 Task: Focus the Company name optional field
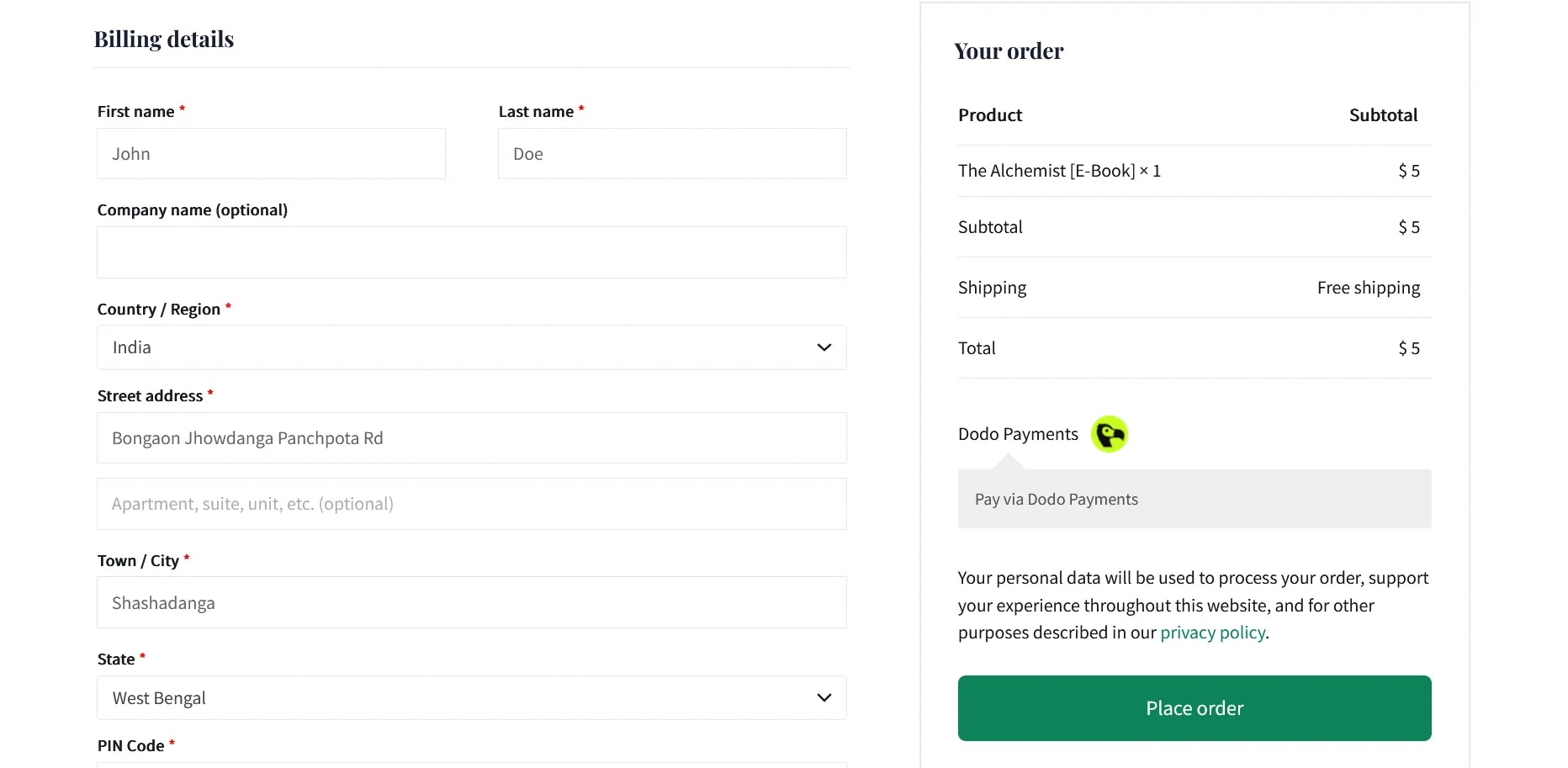tap(471, 252)
